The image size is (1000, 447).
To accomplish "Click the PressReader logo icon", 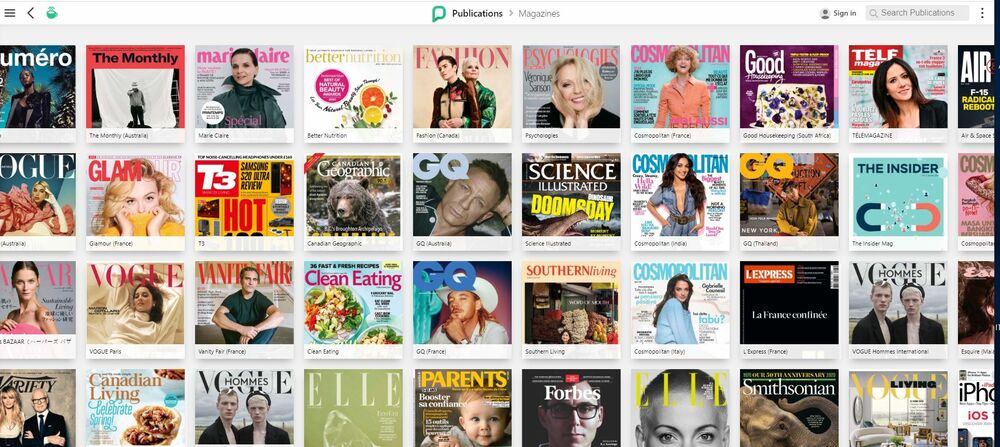I will pos(438,13).
